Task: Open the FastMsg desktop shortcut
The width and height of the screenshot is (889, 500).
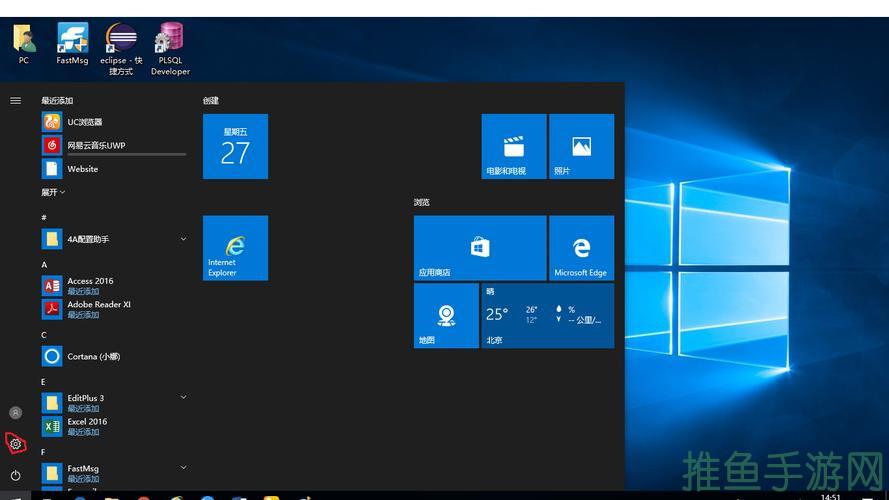Action: coord(72,44)
